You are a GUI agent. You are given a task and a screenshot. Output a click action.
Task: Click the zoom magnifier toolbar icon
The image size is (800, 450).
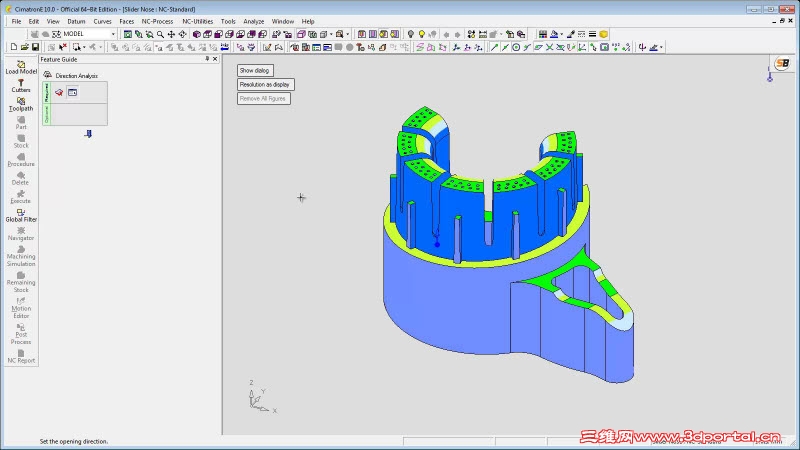[x=160, y=34]
